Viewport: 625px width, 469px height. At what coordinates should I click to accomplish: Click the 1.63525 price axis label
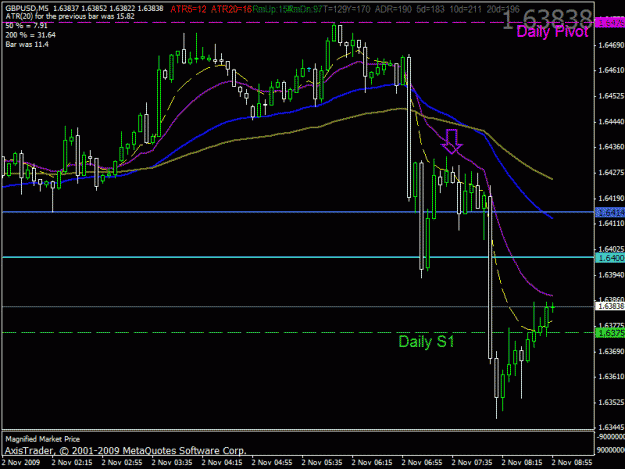(x=611, y=402)
